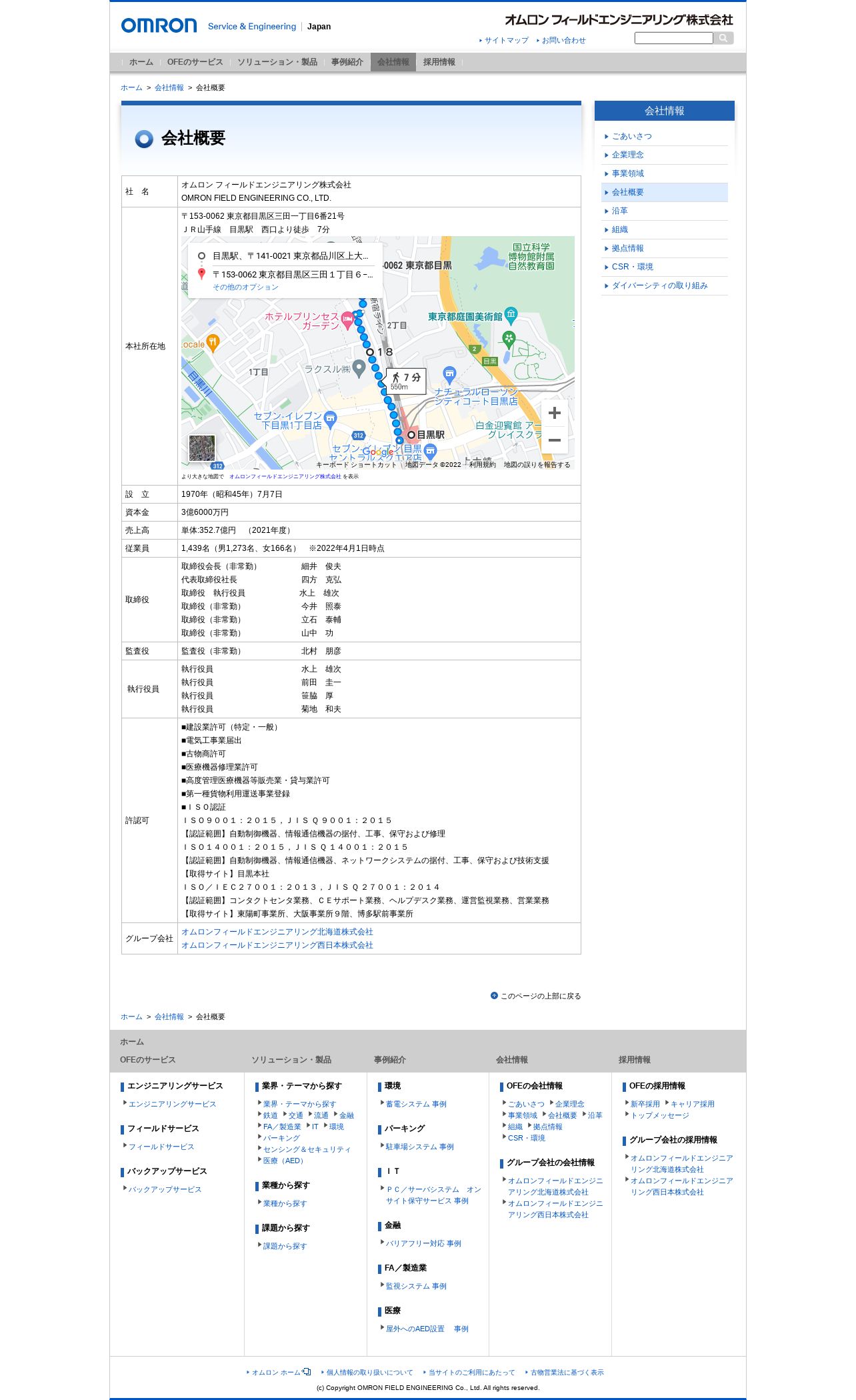
Task: Open the ソリューション・製品 navigation tab
Action: pos(277,62)
